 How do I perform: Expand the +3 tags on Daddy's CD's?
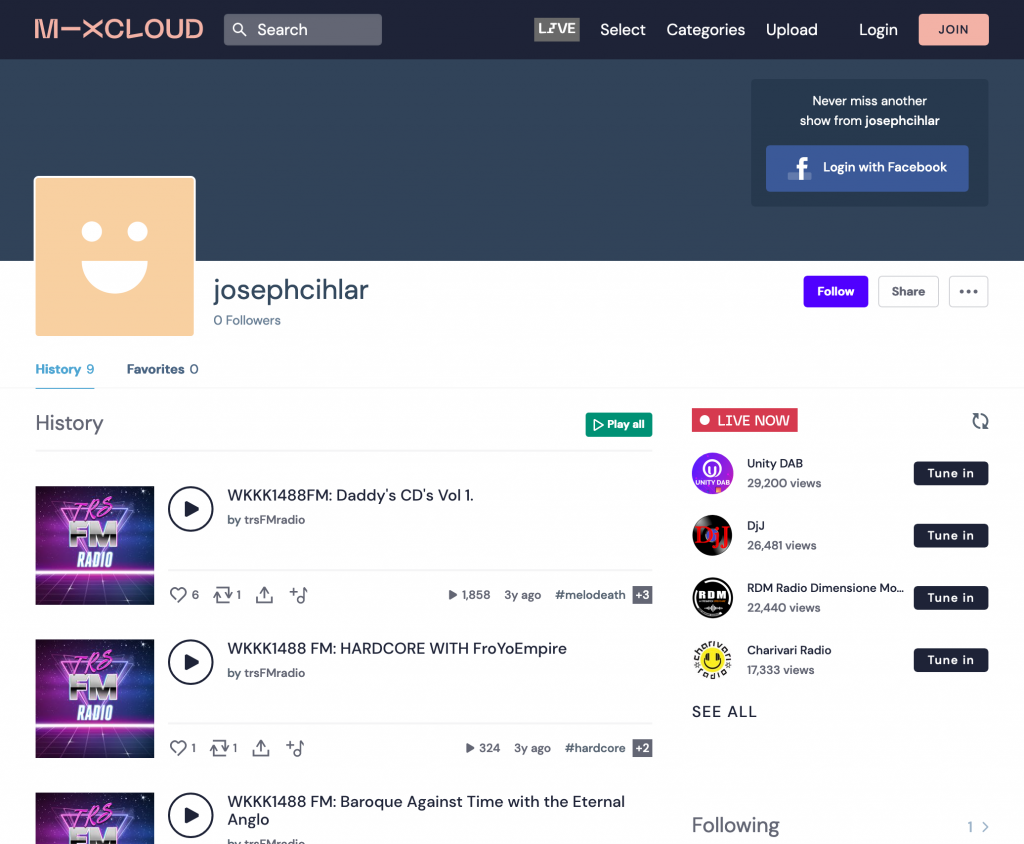coord(643,594)
